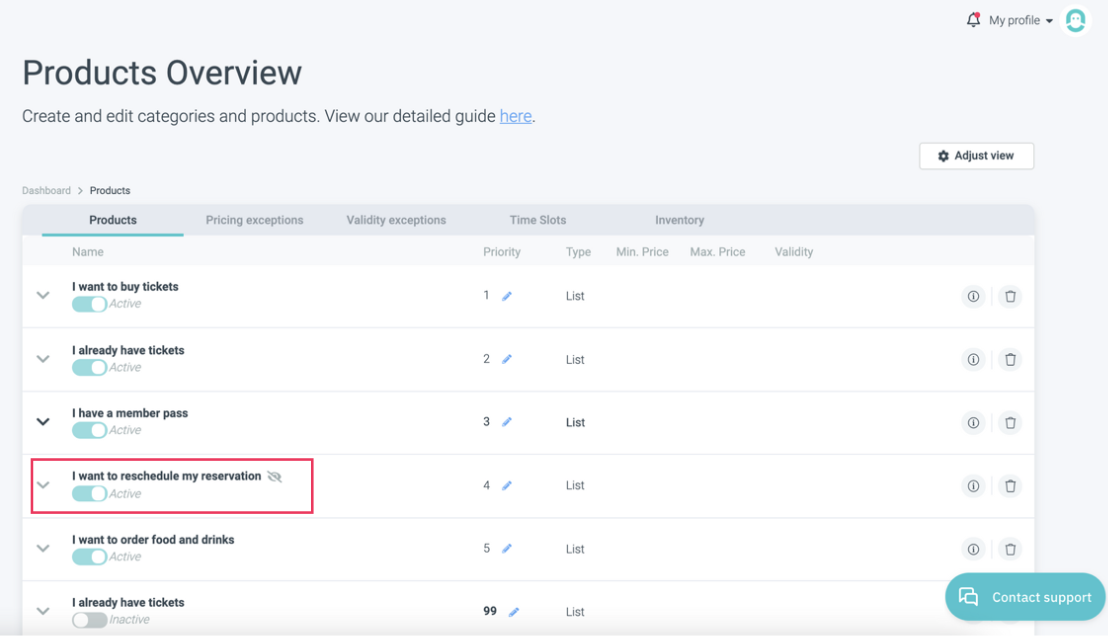Show info for 'I have a member pass'
1108x642 pixels.
973,423
